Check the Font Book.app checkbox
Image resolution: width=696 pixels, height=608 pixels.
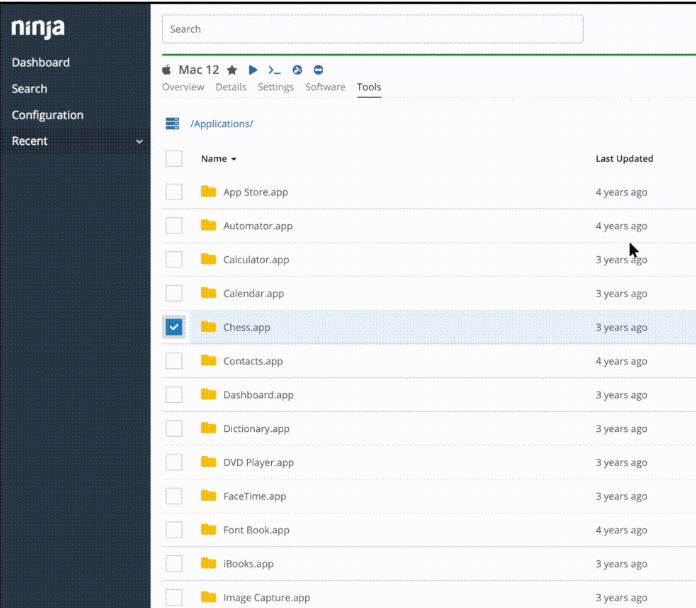(x=174, y=530)
